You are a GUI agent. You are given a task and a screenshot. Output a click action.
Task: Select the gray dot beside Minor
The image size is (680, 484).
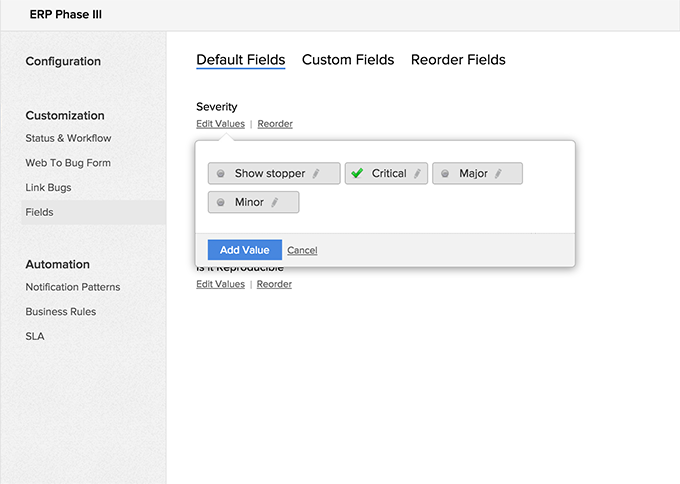pyautogui.click(x=221, y=203)
